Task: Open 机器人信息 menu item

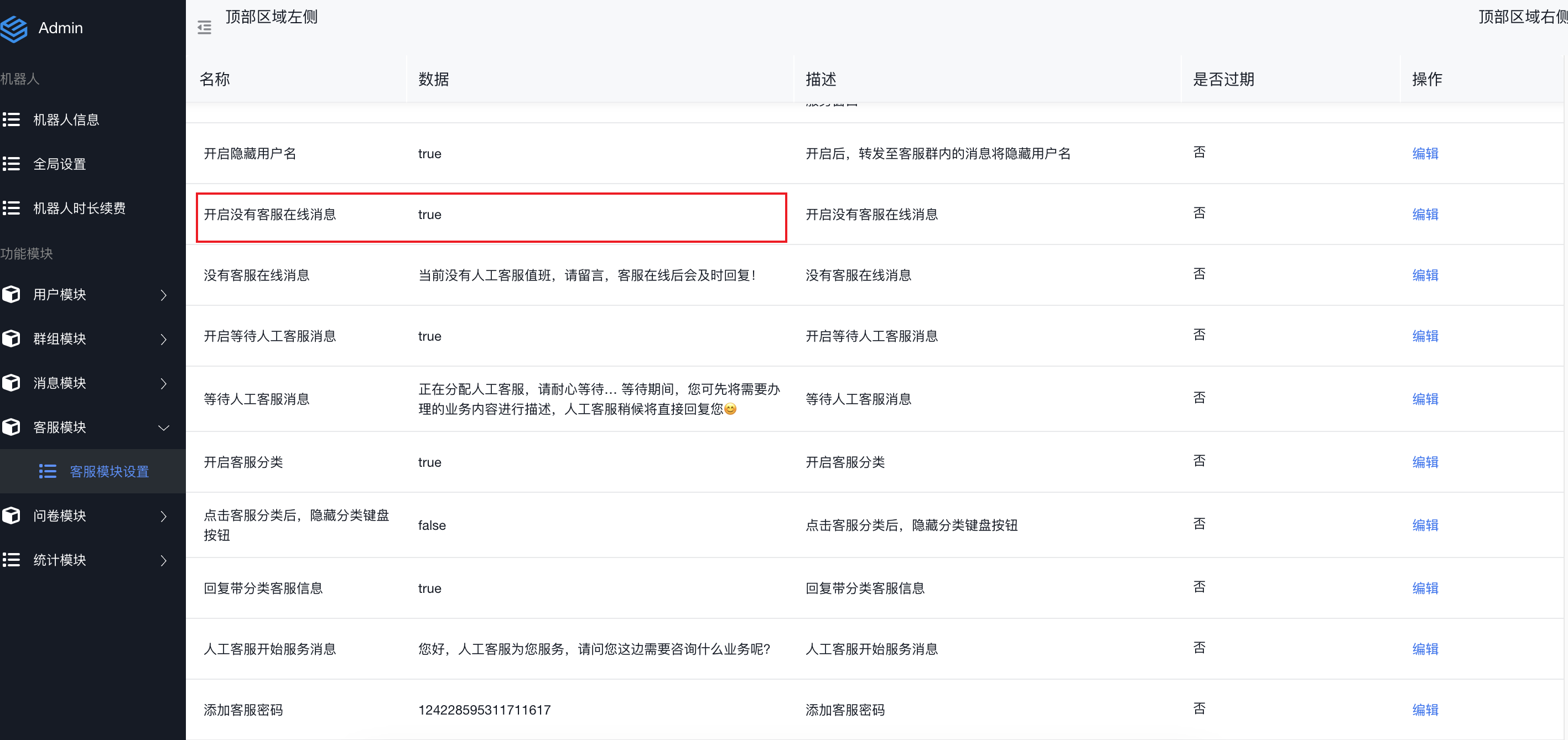Action: coord(66,120)
